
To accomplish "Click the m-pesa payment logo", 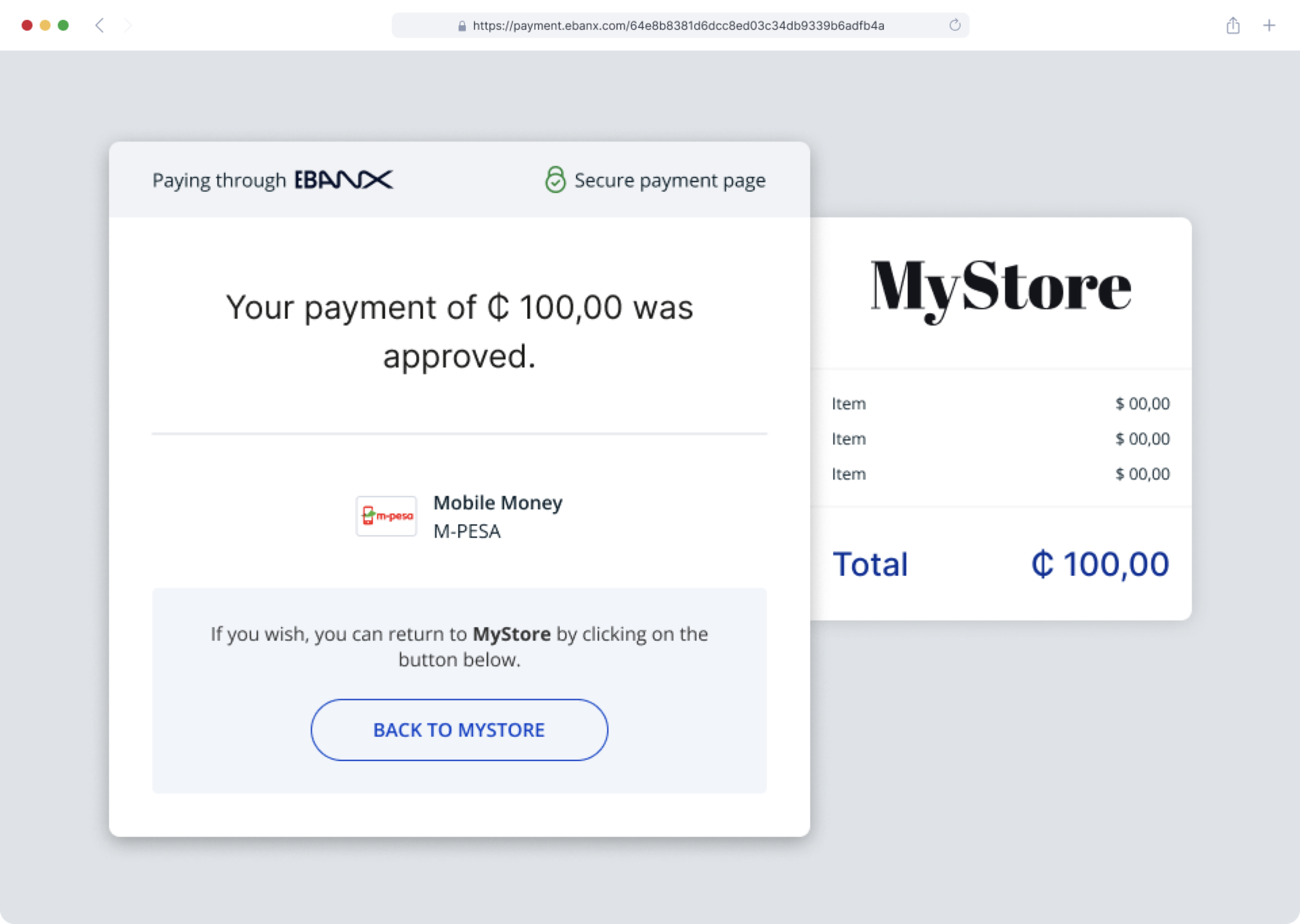I will pyautogui.click(x=386, y=516).
